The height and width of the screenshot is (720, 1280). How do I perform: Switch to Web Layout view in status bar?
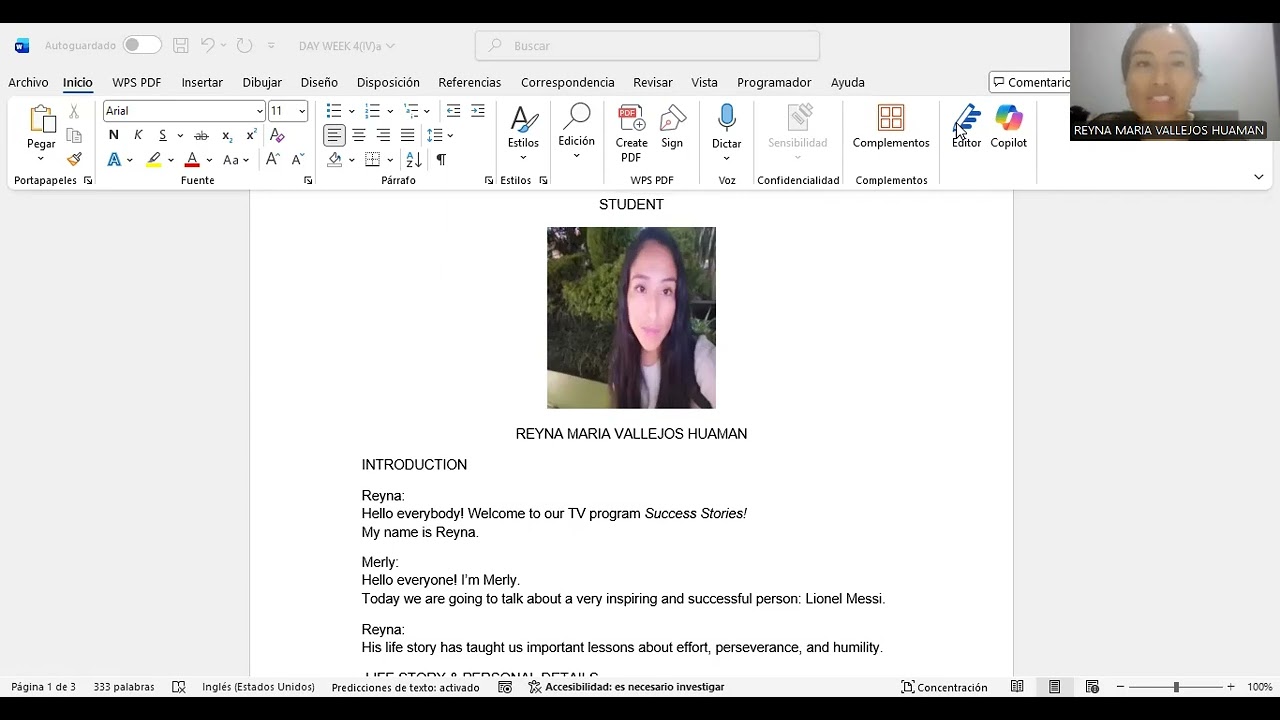pos(1092,687)
